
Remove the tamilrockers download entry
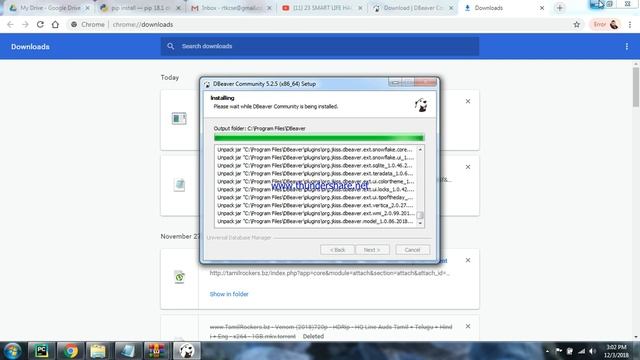(x=468, y=260)
